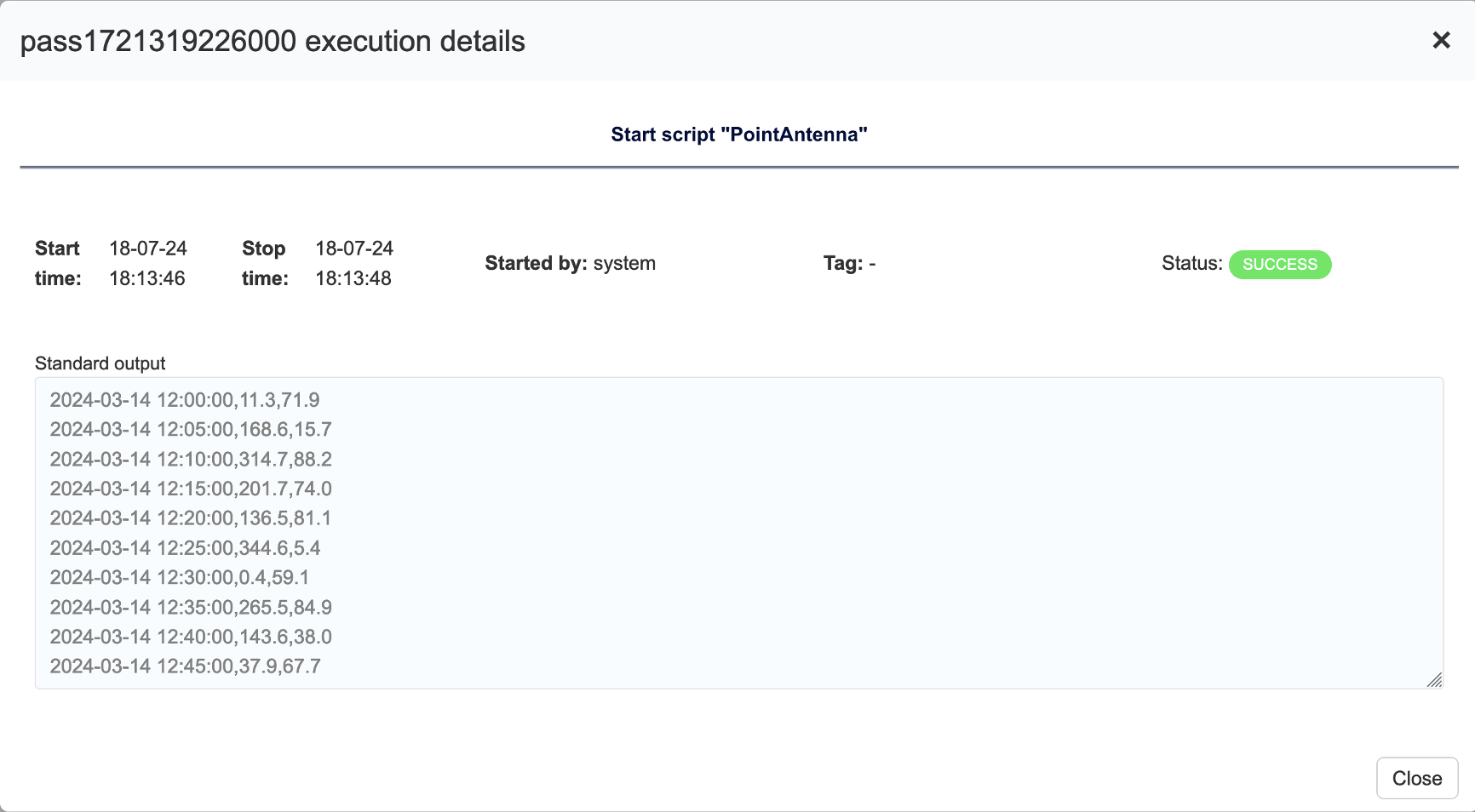Screen dimensions: 1475x812
Task: Click the Start script "PointAntenna" heading
Action: click(739, 134)
